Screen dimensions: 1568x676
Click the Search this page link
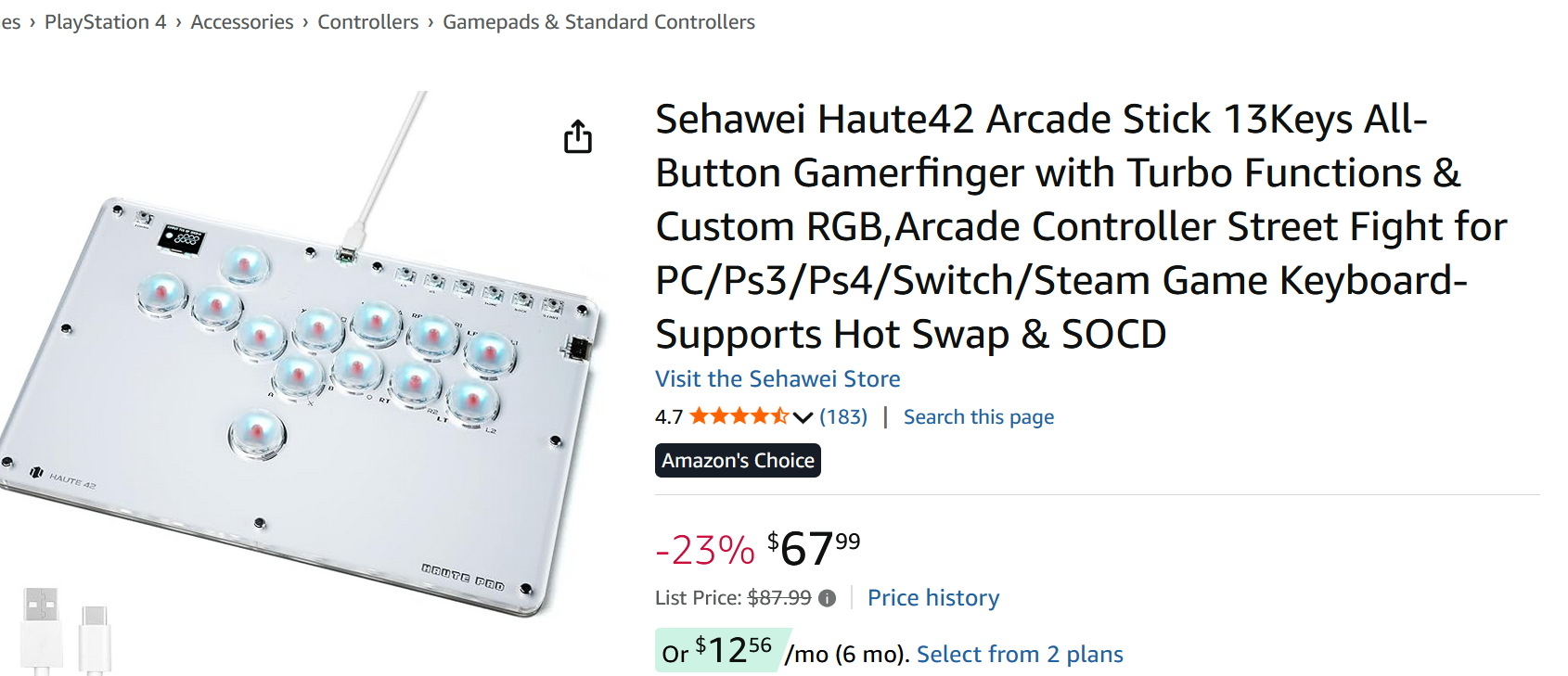coord(978,417)
